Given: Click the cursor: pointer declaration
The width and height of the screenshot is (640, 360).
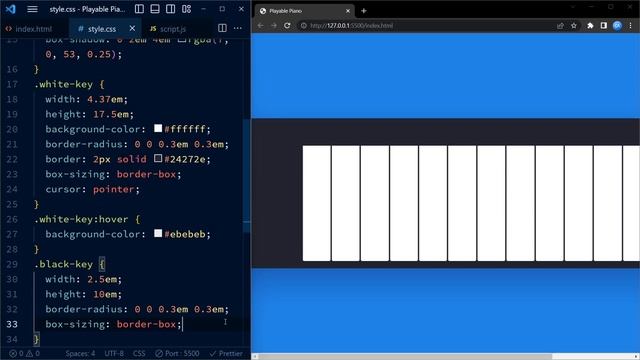Looking at the screenshot, I should pyautogui.click(x=92, y=189).
